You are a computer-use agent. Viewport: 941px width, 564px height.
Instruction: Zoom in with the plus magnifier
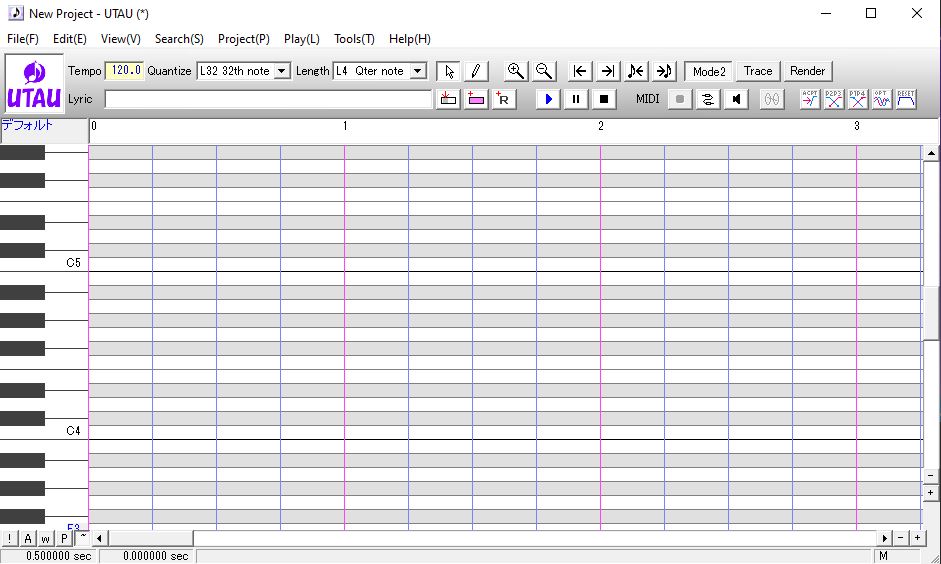click(516, 71)
